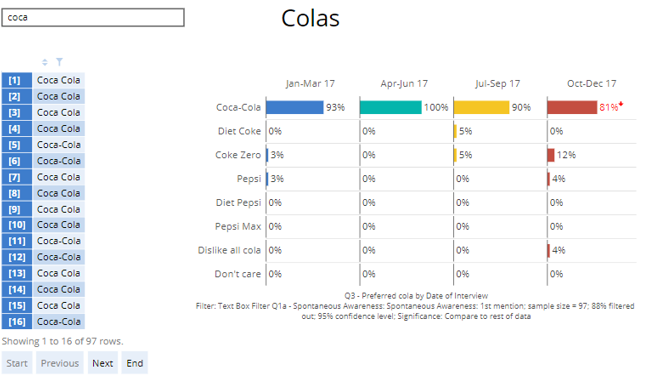Click the red Coca-Cola bar for Oct-Dec 17
This screenshot has height=378, width=646.
click(x=572, y=108)
